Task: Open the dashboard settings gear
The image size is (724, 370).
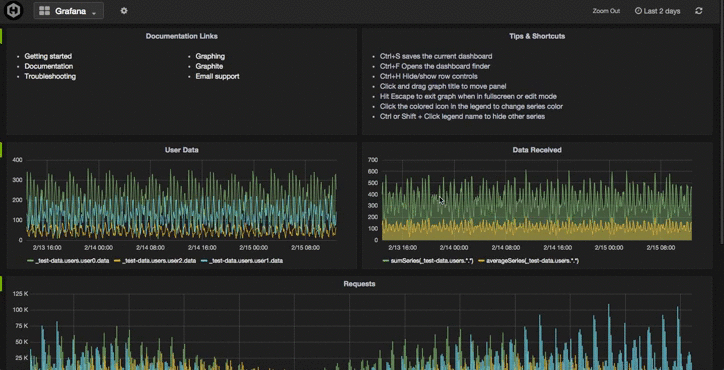Action: pyautogui.click(x=124, y=11)
